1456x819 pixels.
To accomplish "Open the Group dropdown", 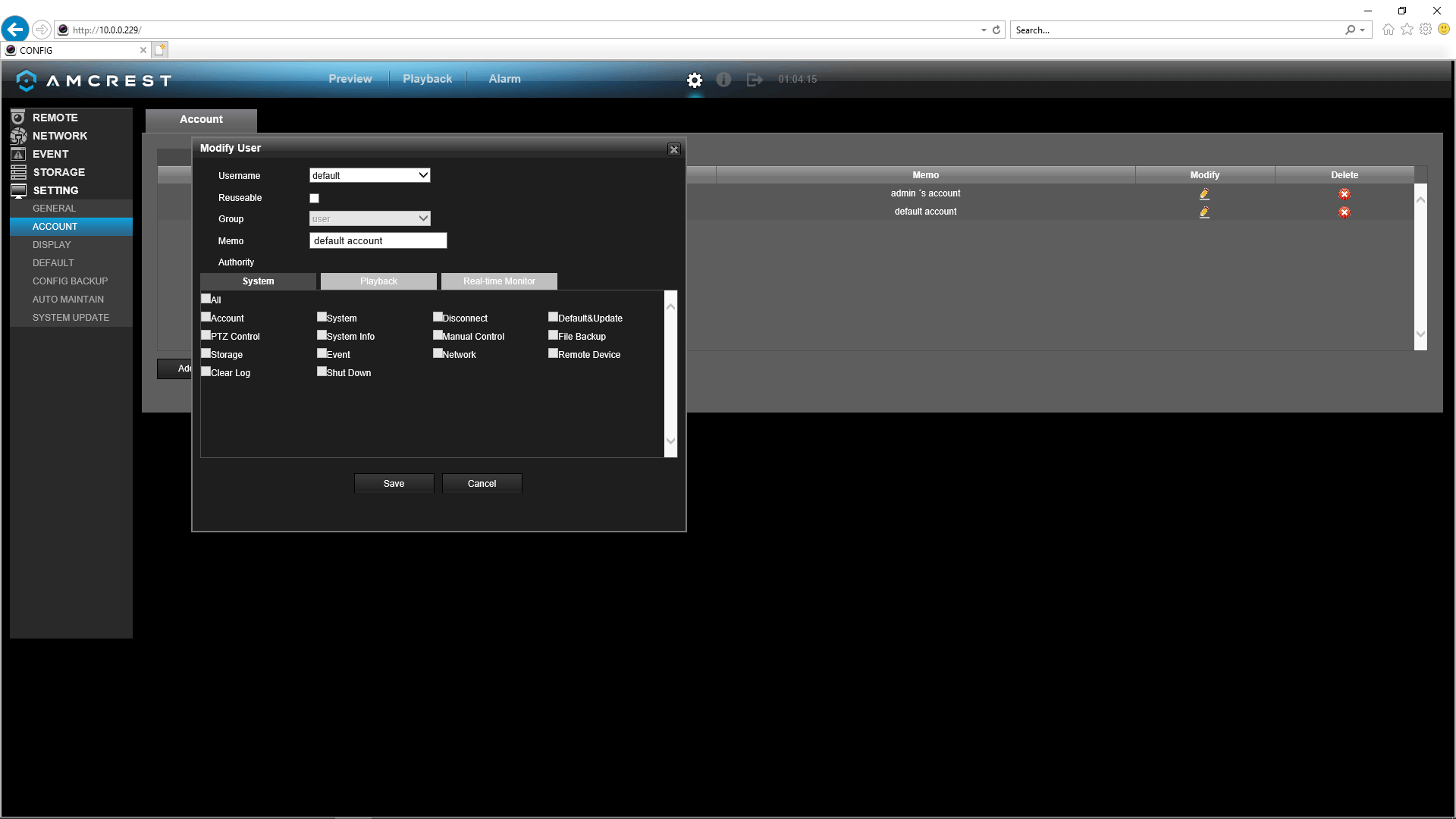I will [x=370, y=218].
